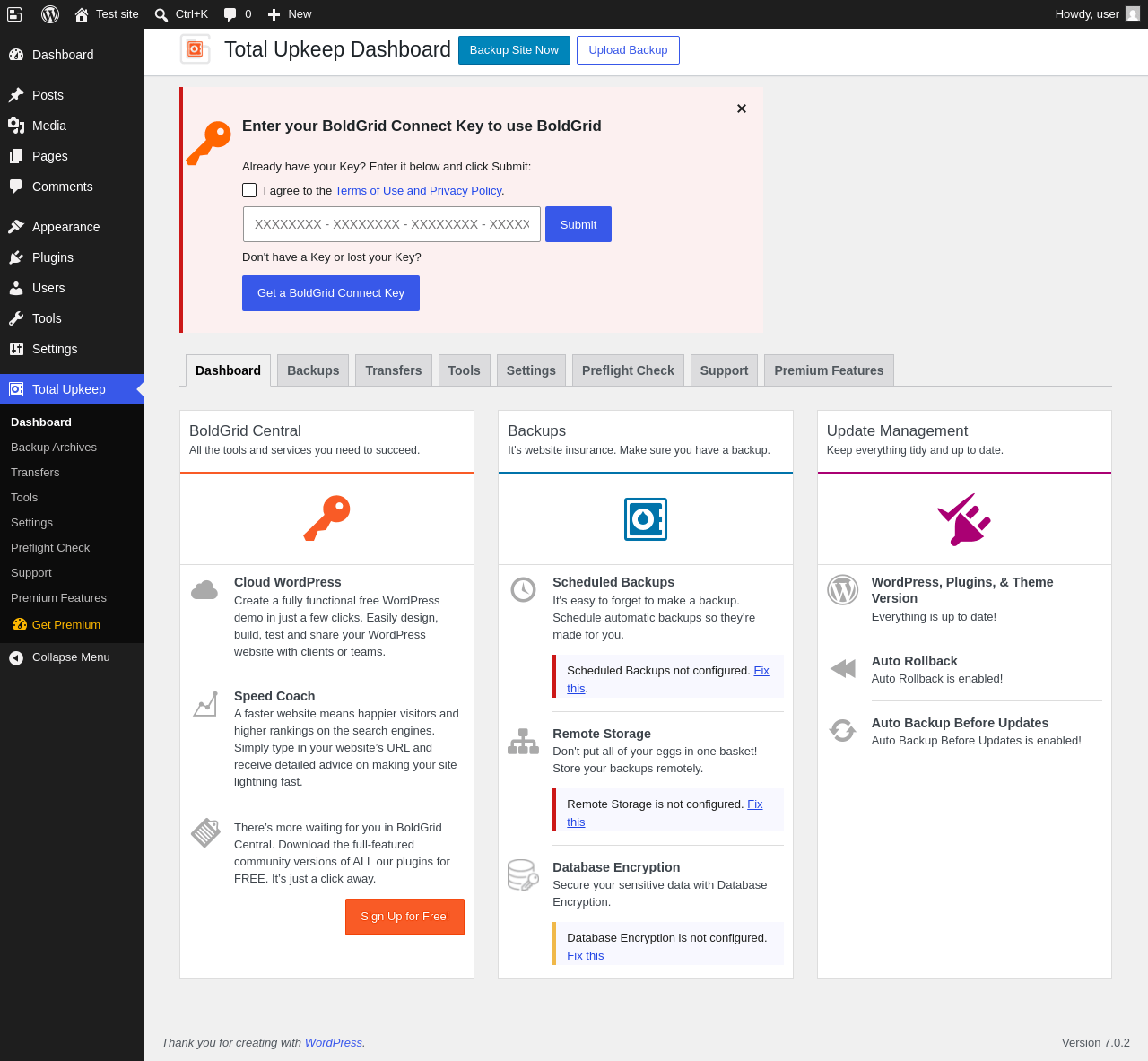
Task: Click the Media icon in sidebar
Action: [x=16, y=126]
